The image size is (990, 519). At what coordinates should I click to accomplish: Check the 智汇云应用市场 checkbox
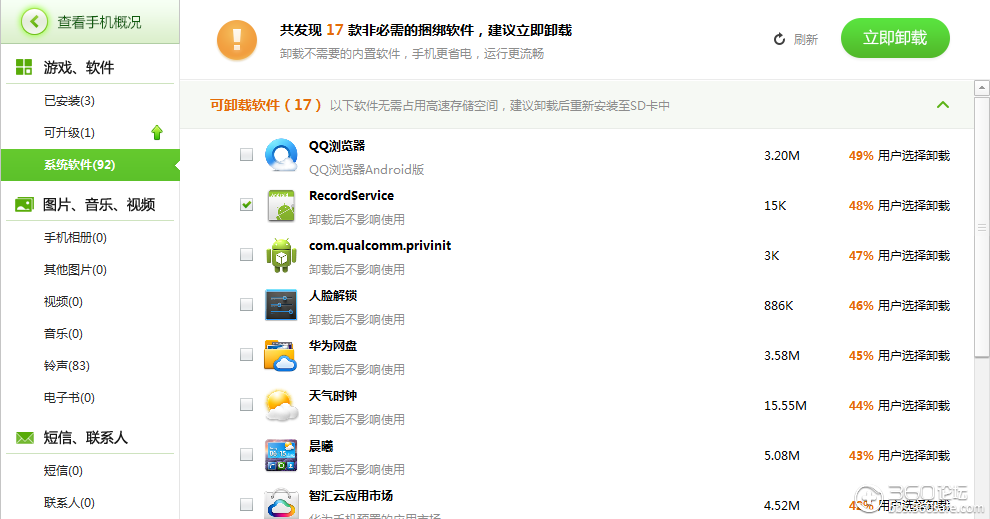pos(246,504)
